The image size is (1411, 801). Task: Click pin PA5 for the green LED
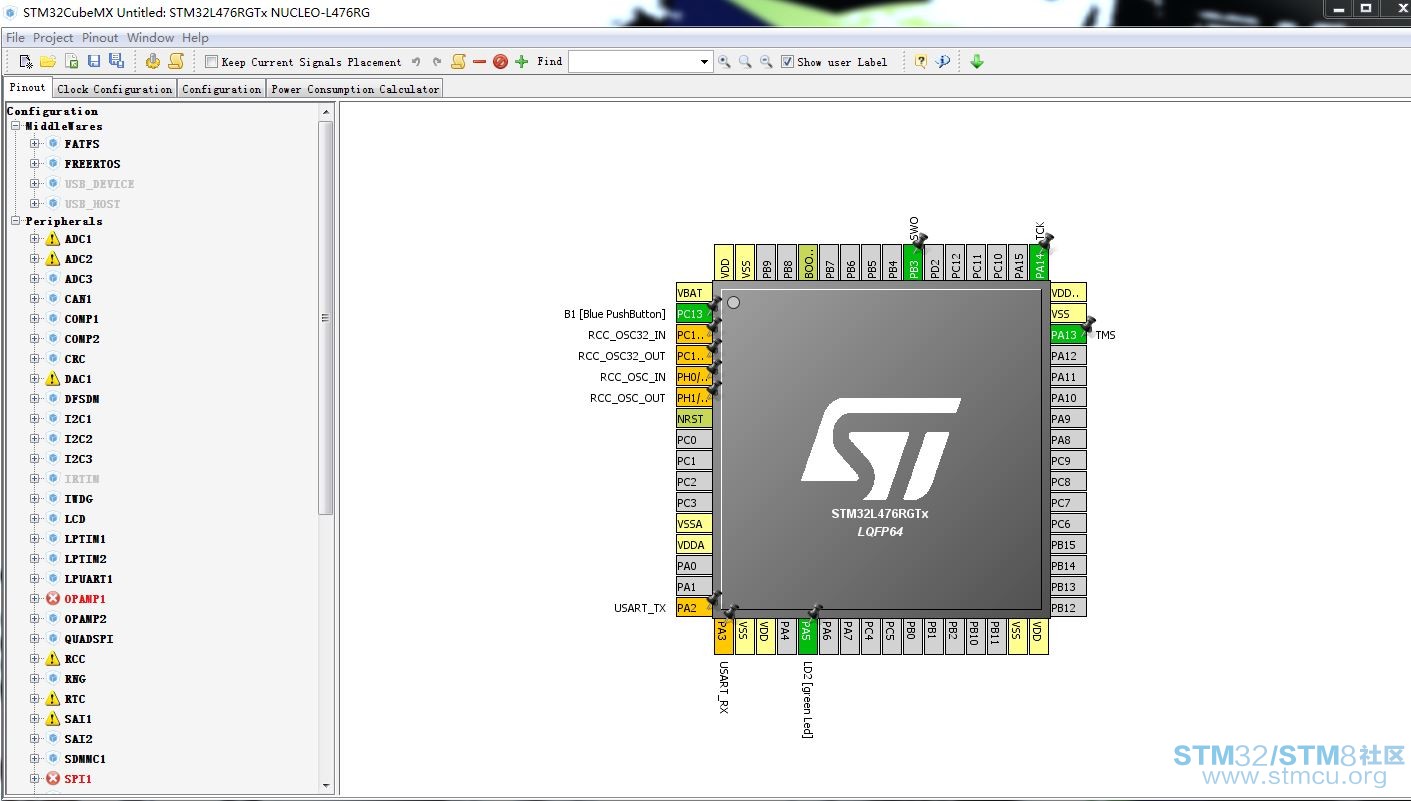[x=807, y=636]
